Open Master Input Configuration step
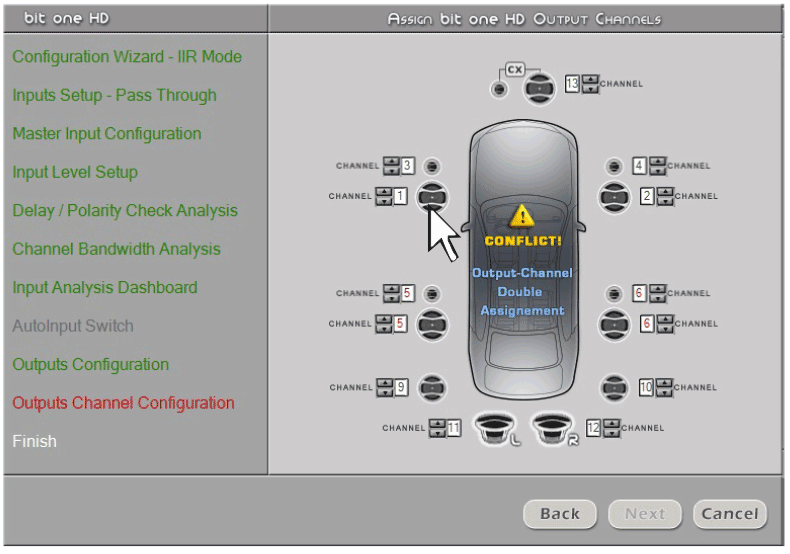The image size is (790, 554). [107, 133]
